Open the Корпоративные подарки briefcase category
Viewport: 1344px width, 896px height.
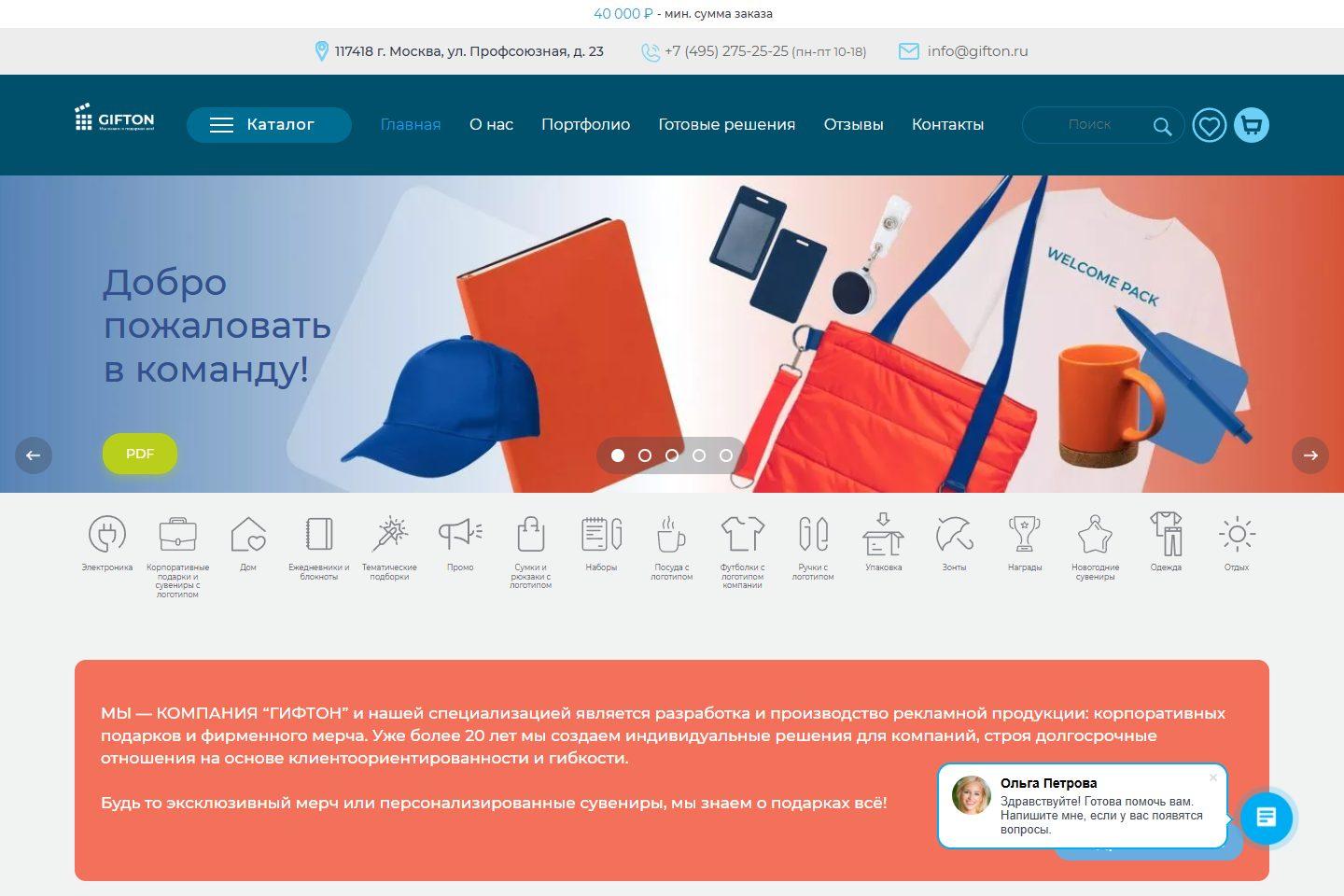(177, 535)
